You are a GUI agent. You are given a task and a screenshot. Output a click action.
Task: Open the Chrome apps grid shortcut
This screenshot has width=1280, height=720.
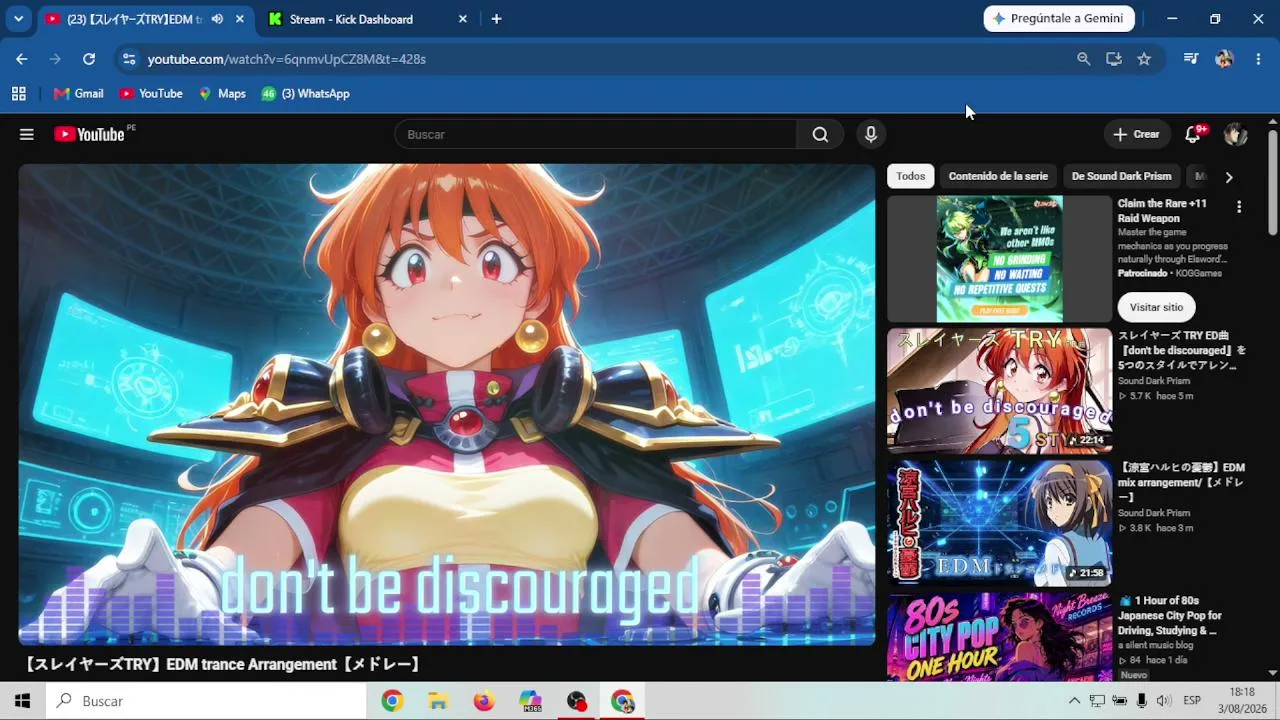tap(18, 94)
